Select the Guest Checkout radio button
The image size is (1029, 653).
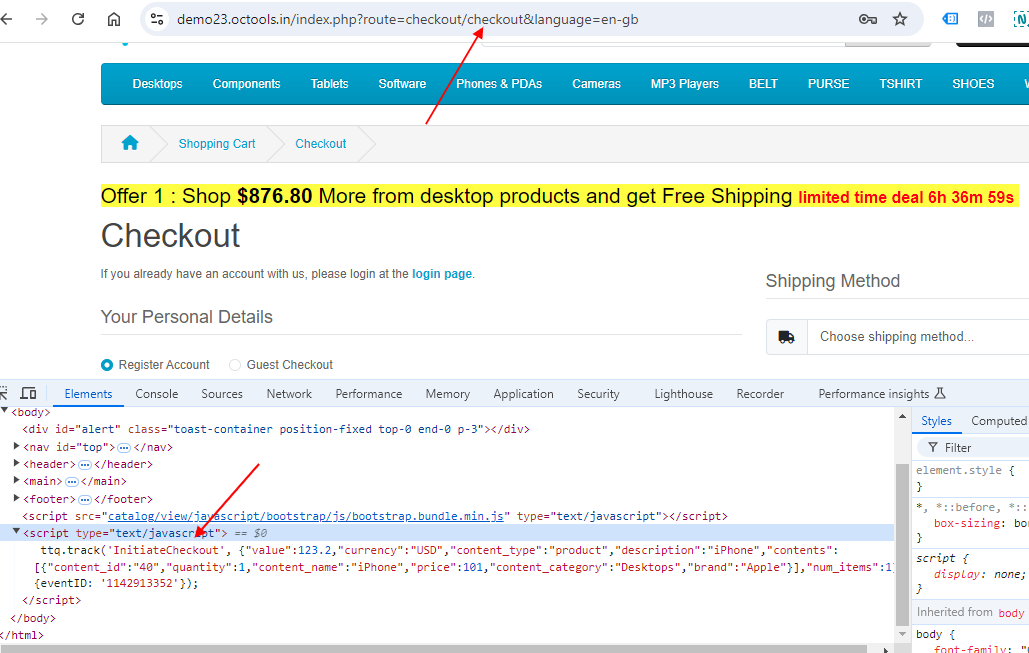click(235, 365)
